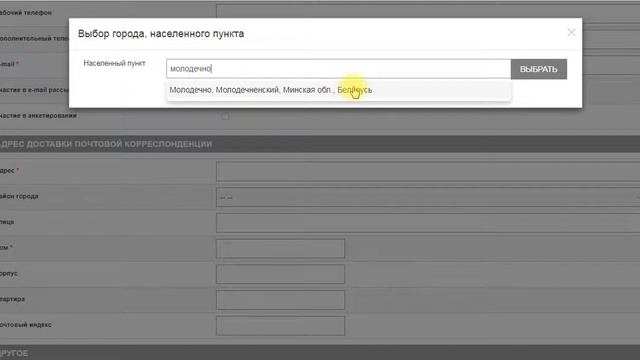Viewport: 640px width, 360px height.
Task: Click the ВЫБРАТЬ button
Action: [x=539, y=69]
